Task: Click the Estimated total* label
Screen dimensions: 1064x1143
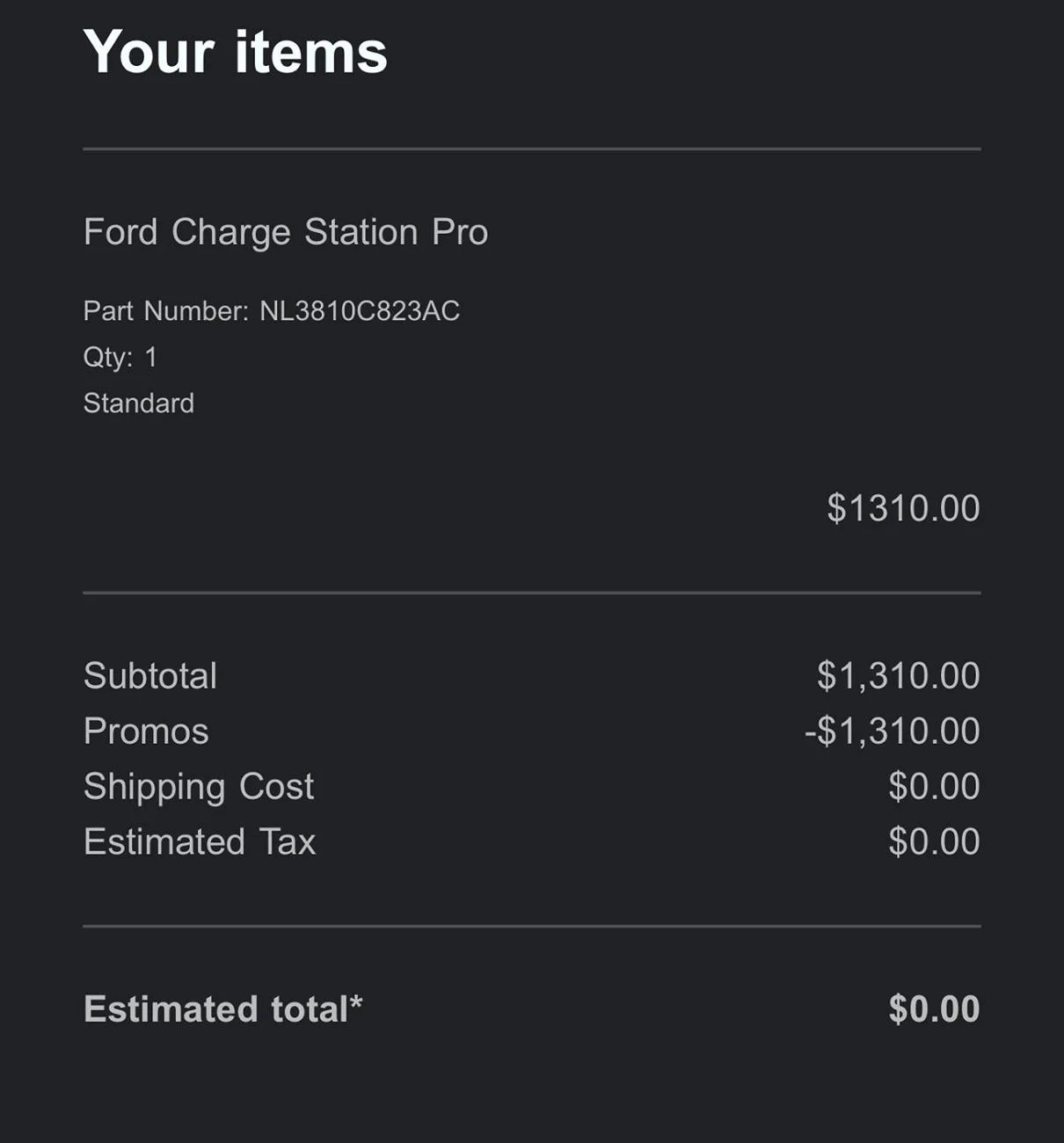Action: (x=215, y=1009)
